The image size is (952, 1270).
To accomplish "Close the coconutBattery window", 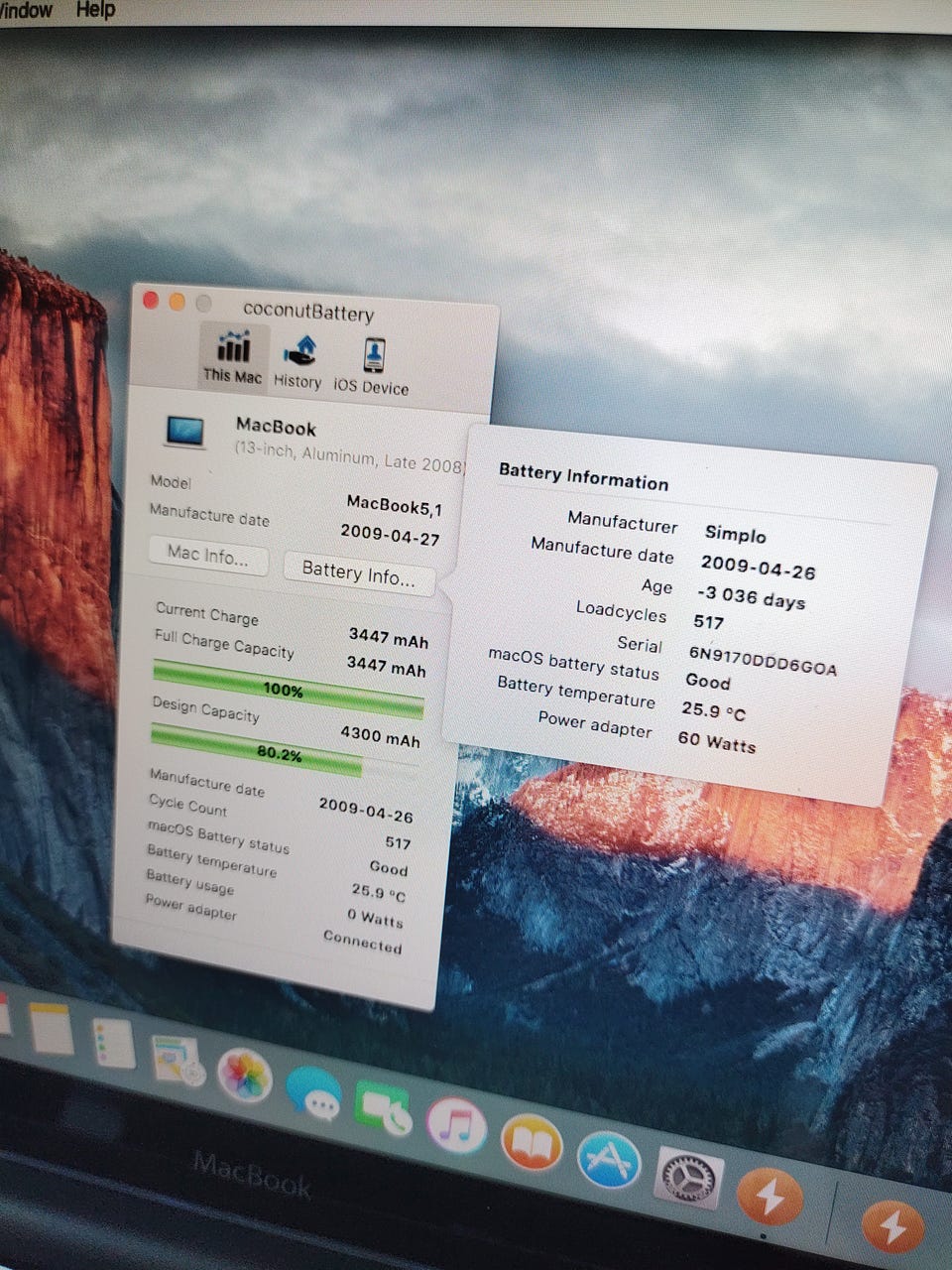I will [x=152, y=300].
